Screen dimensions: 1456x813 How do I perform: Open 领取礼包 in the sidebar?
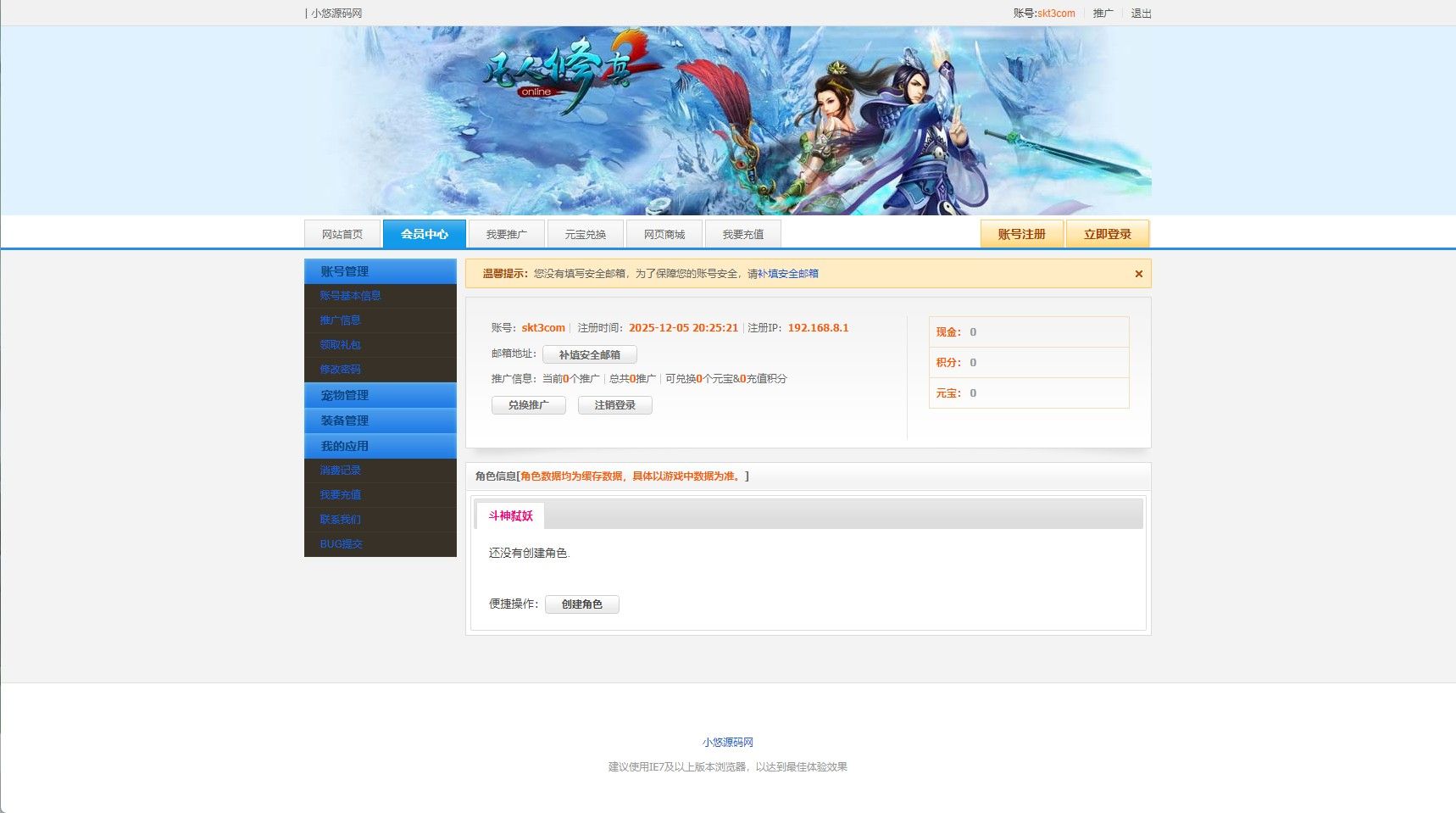[340, 345]
